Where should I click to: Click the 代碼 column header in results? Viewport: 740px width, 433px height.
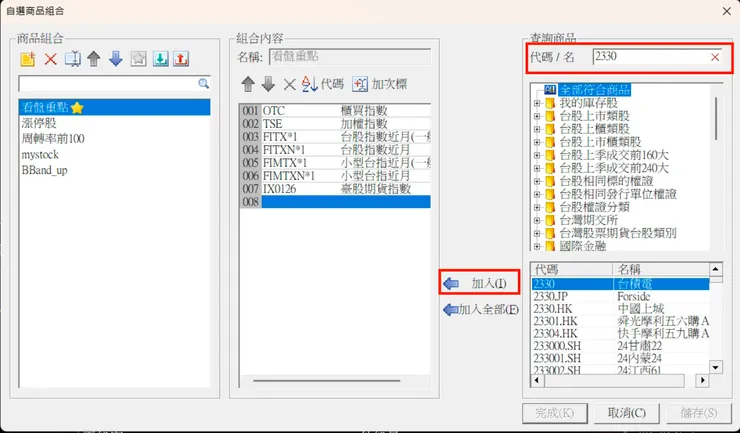click(x=572, y=270)
